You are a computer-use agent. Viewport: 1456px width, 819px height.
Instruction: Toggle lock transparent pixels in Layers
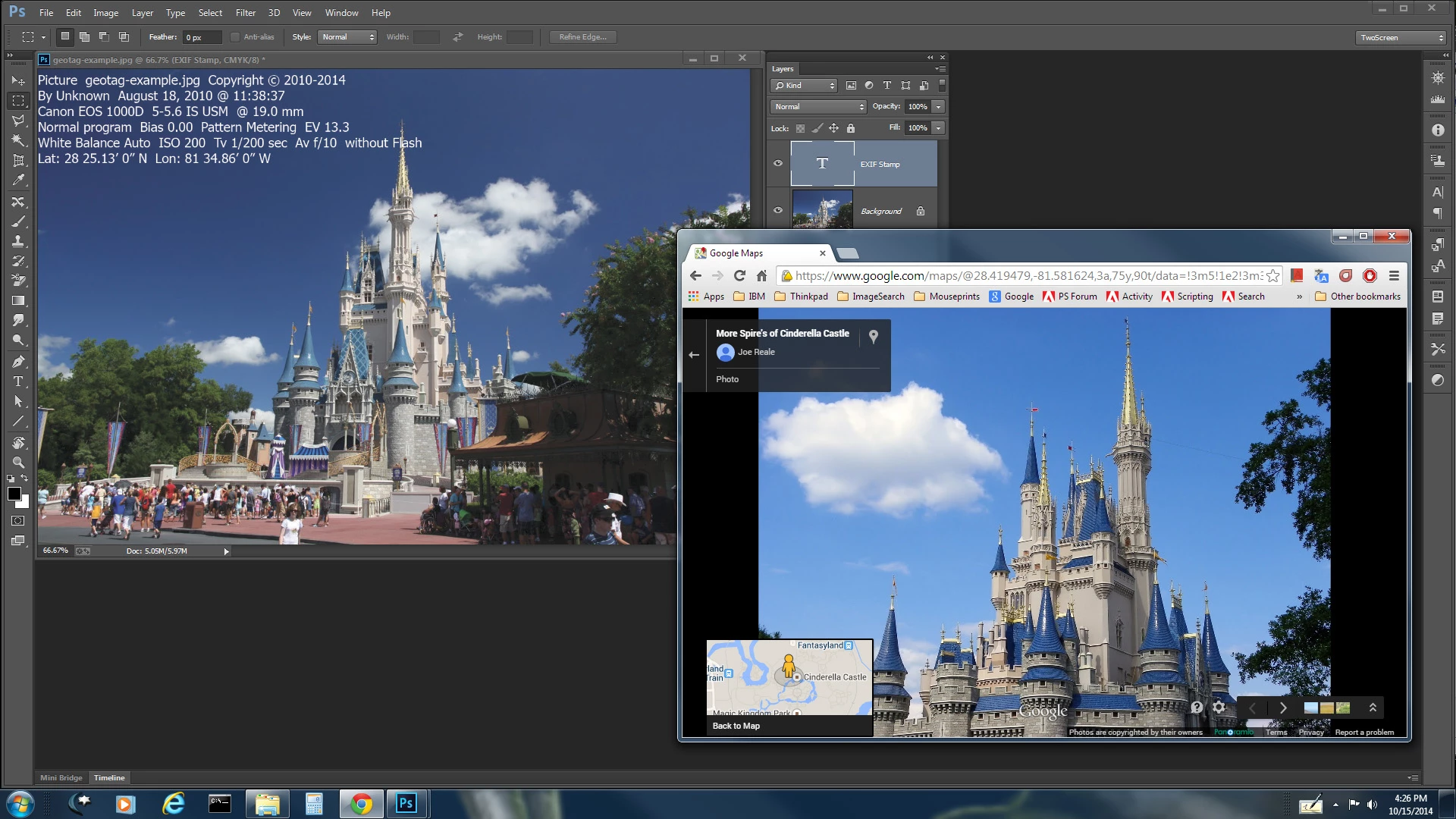click(x=800, y=128)
